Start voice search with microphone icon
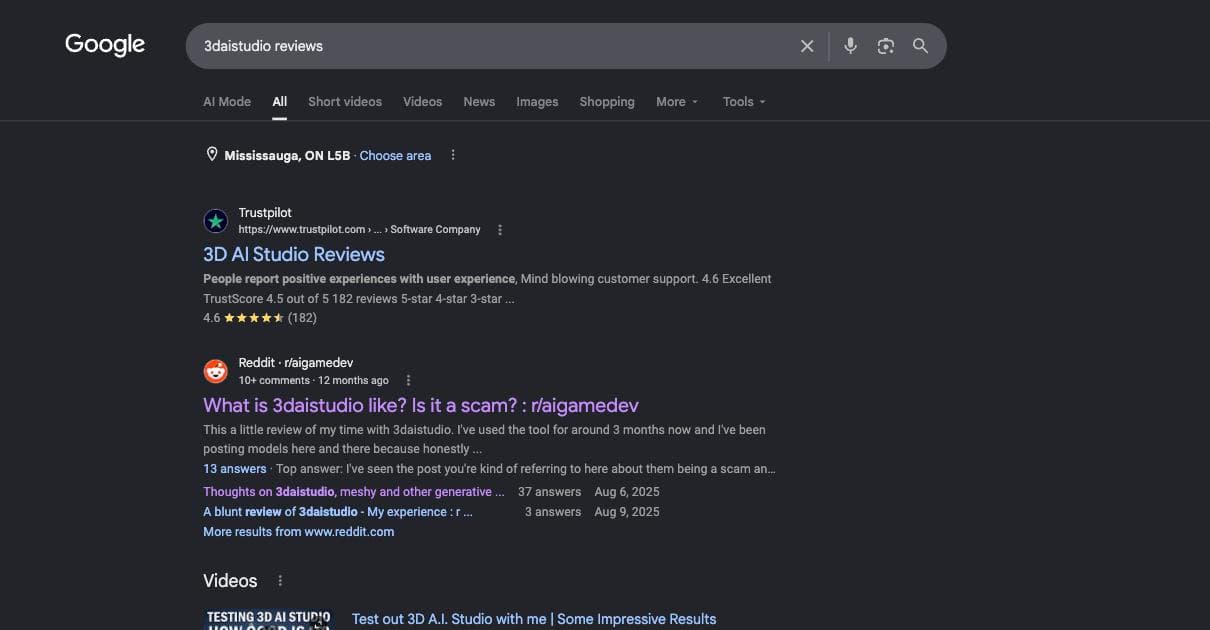The height and width of the screenshot is (630, 1210). [x=850, y=46]
